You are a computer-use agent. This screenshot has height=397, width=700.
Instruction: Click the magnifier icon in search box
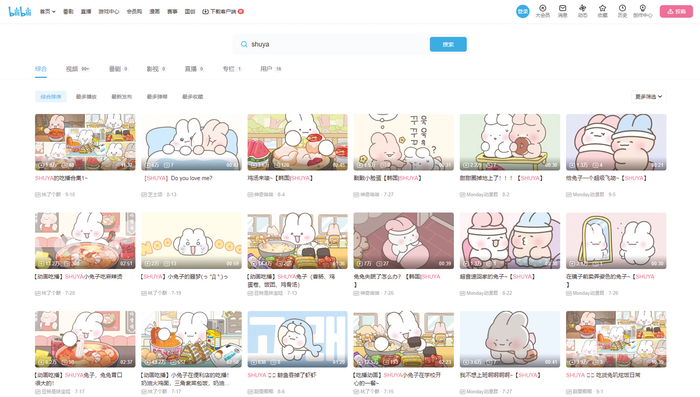244,44
